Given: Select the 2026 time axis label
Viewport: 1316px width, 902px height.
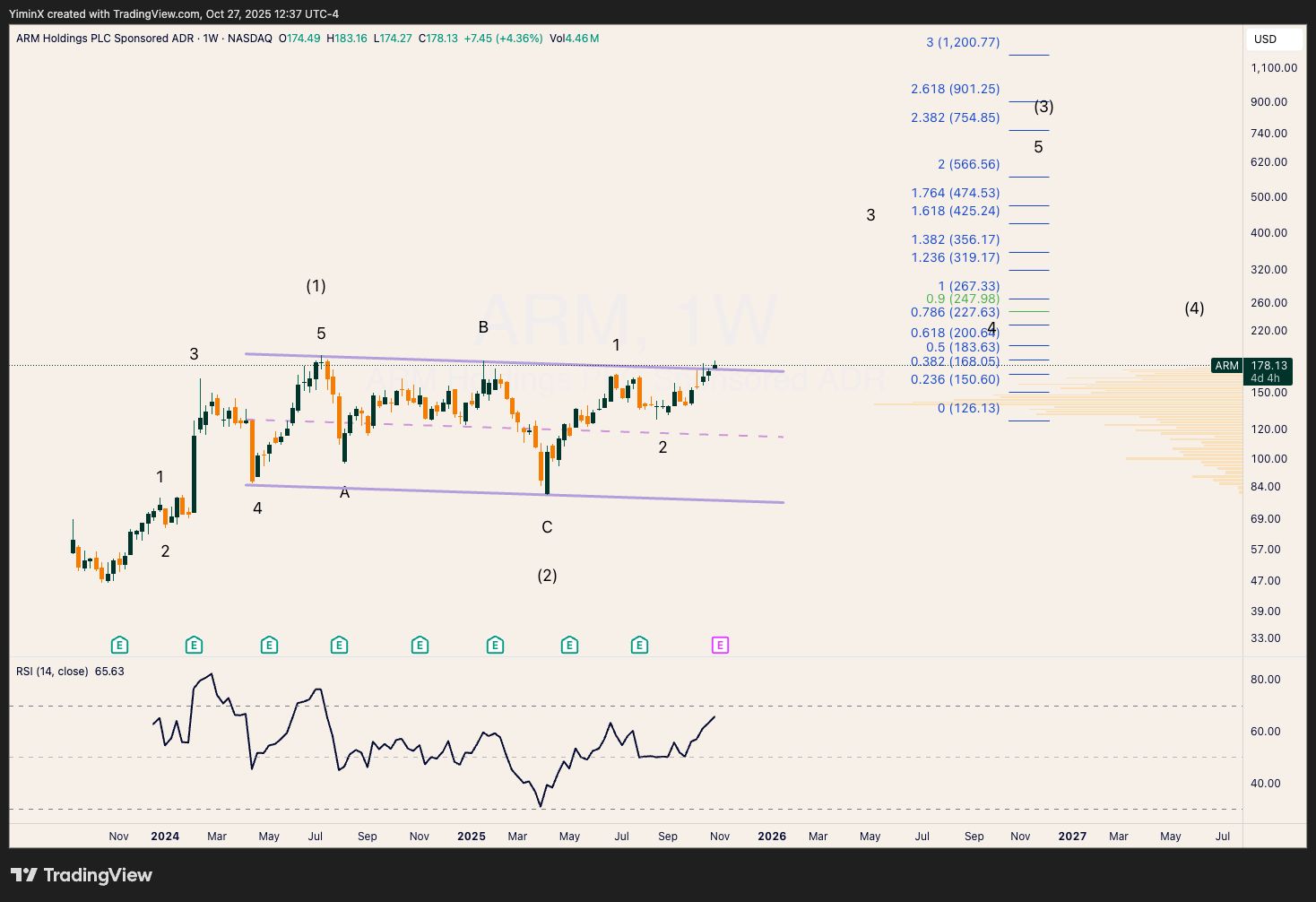Looking at the screenshot, I should 772,836.
